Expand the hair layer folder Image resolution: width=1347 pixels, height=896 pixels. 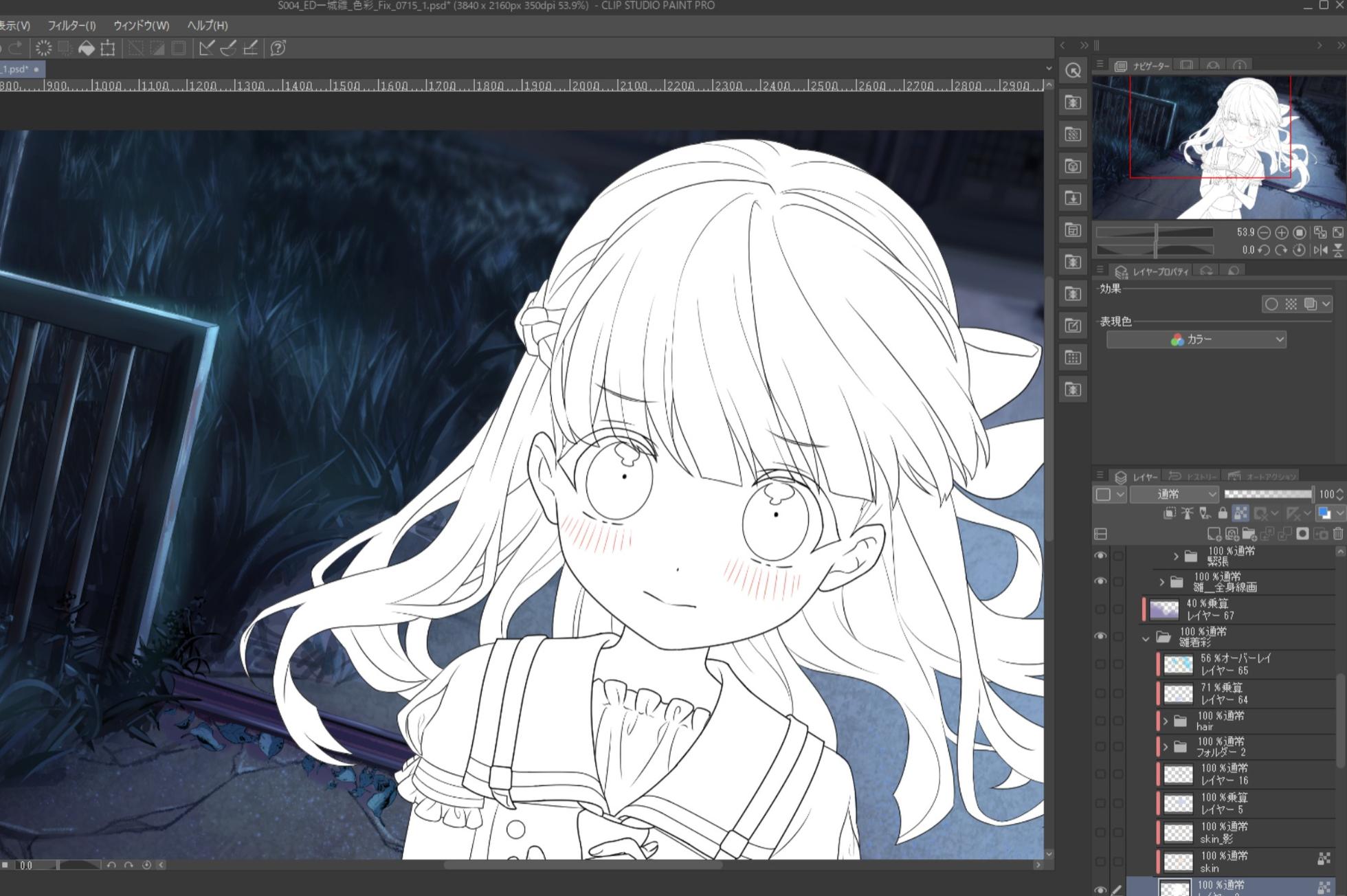[x=1166, y=721]
